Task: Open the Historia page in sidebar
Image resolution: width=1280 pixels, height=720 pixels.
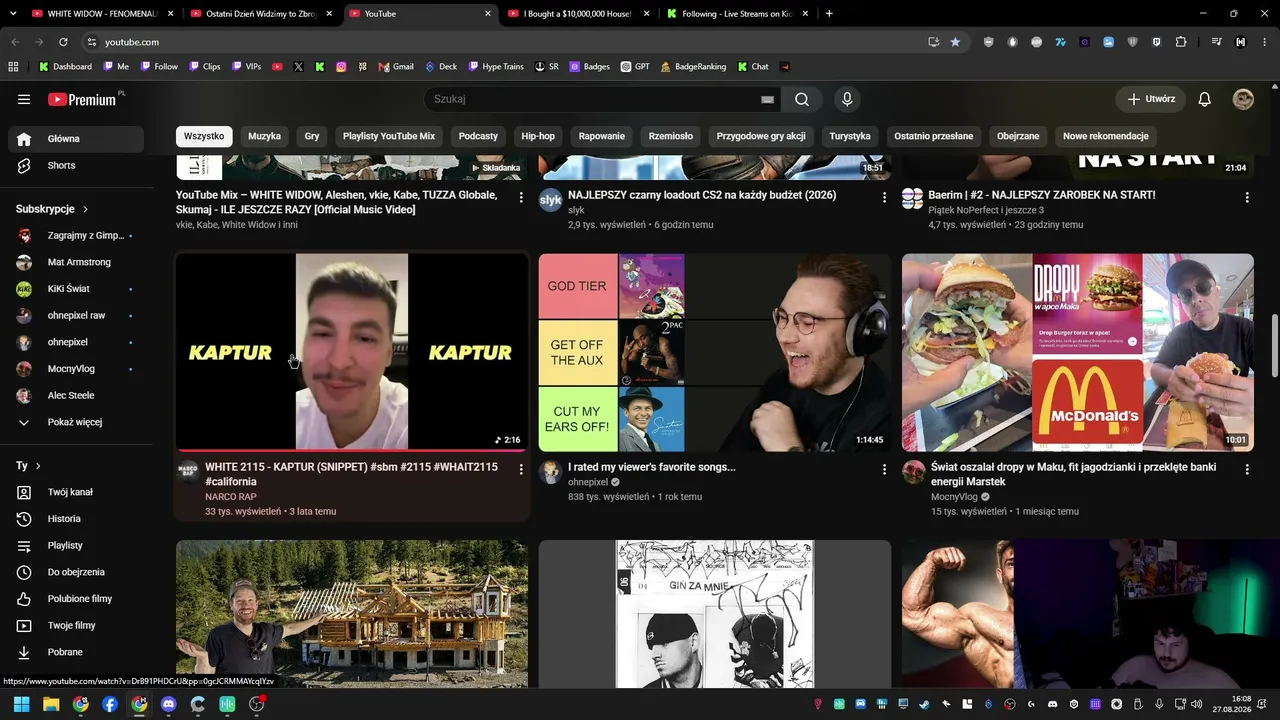Action: [76, 519]
